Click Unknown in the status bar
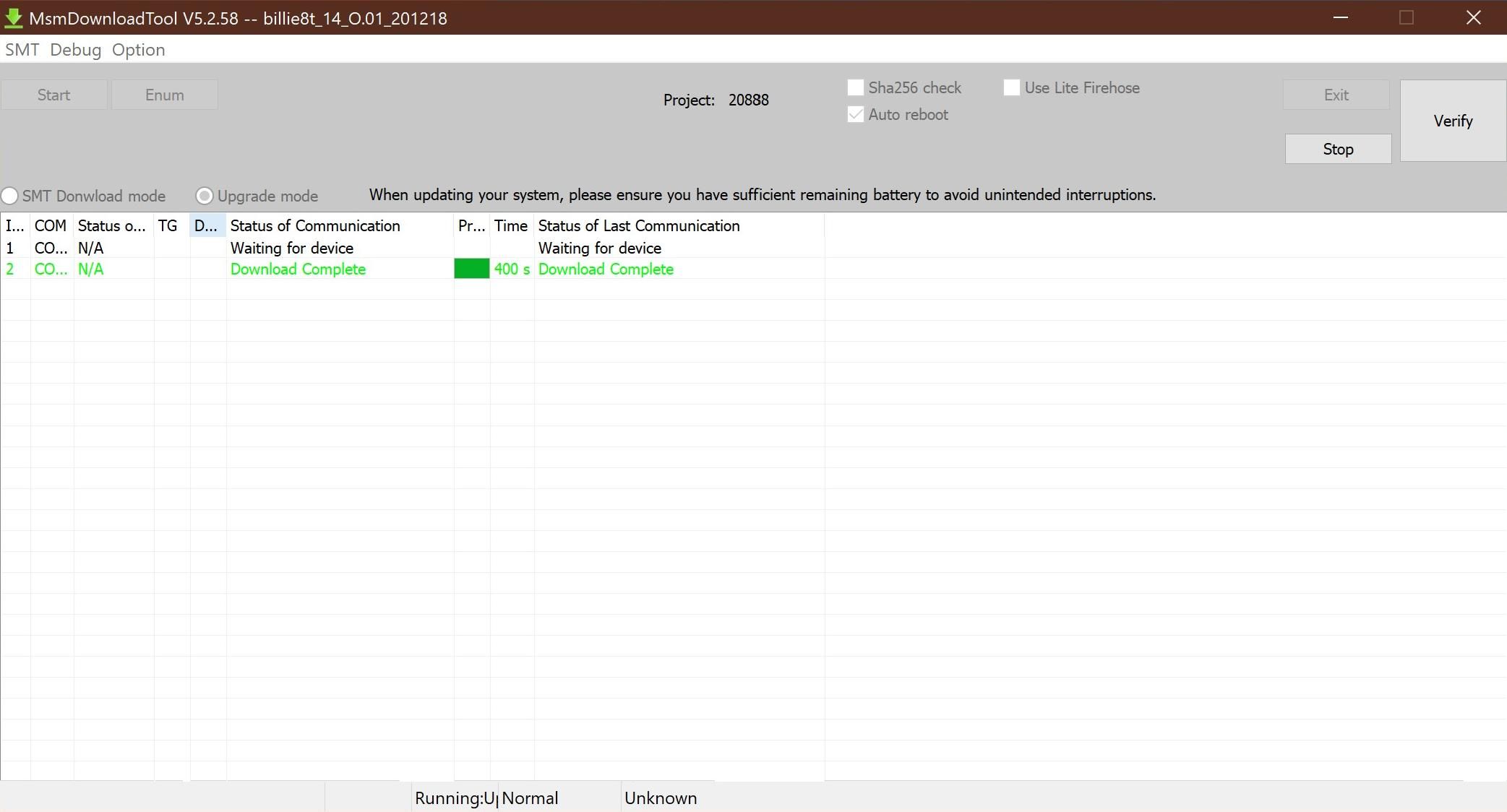 (x=661, y=798)
